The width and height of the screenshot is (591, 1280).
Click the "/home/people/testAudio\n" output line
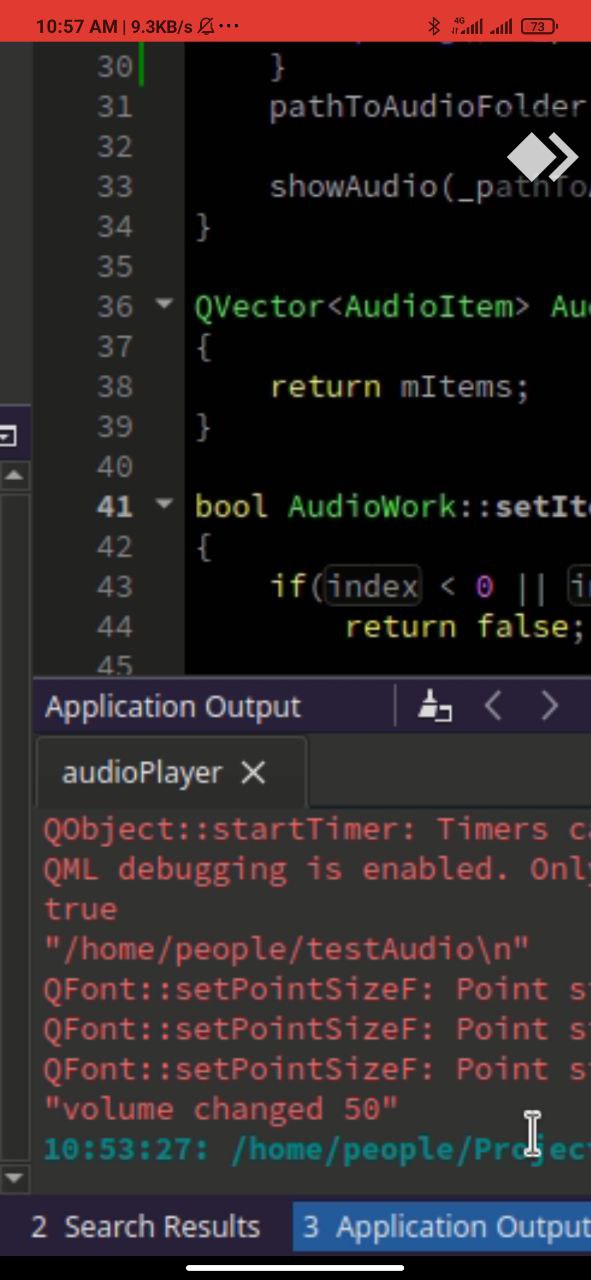pos(286,949)
